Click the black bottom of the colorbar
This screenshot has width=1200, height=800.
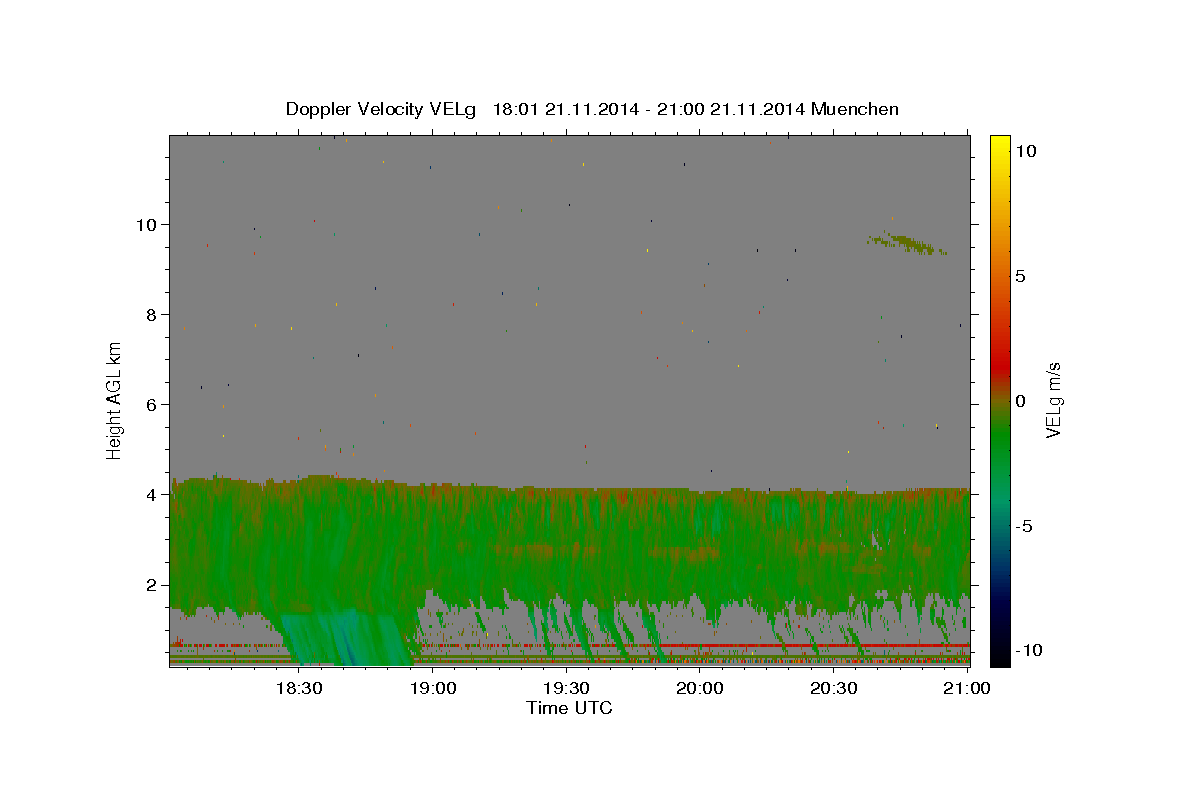999,655
